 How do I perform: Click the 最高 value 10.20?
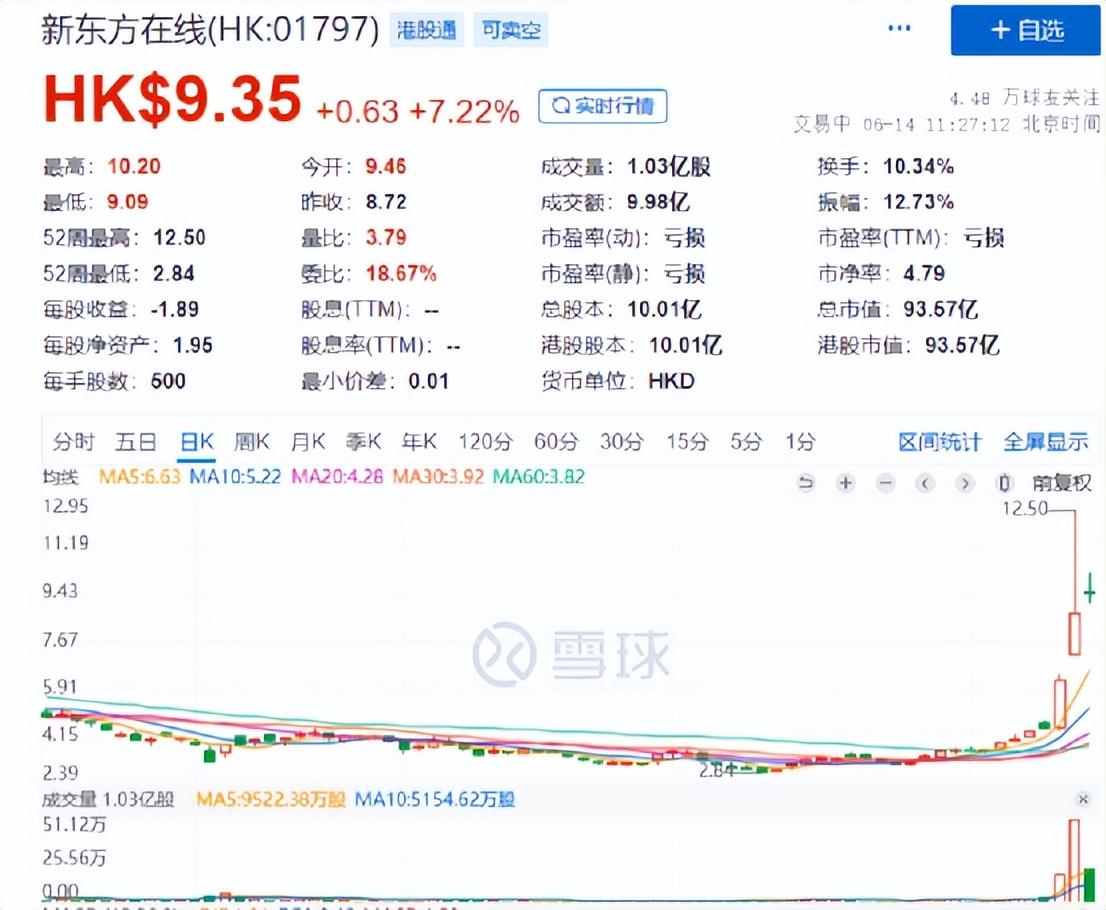point(134,166)
